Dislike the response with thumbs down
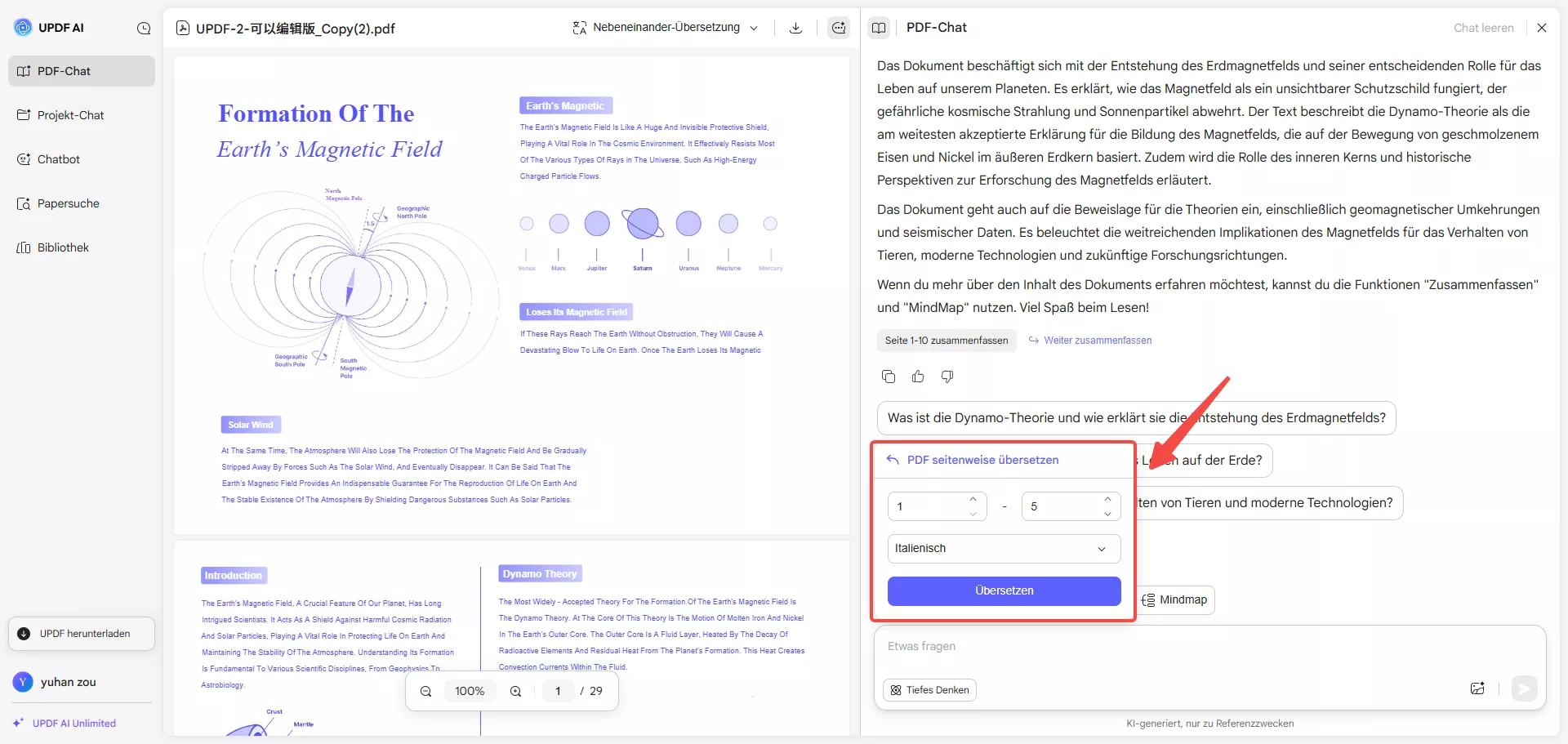The height and width of the screenshot is (744, 1568). (x=947, y=376)
